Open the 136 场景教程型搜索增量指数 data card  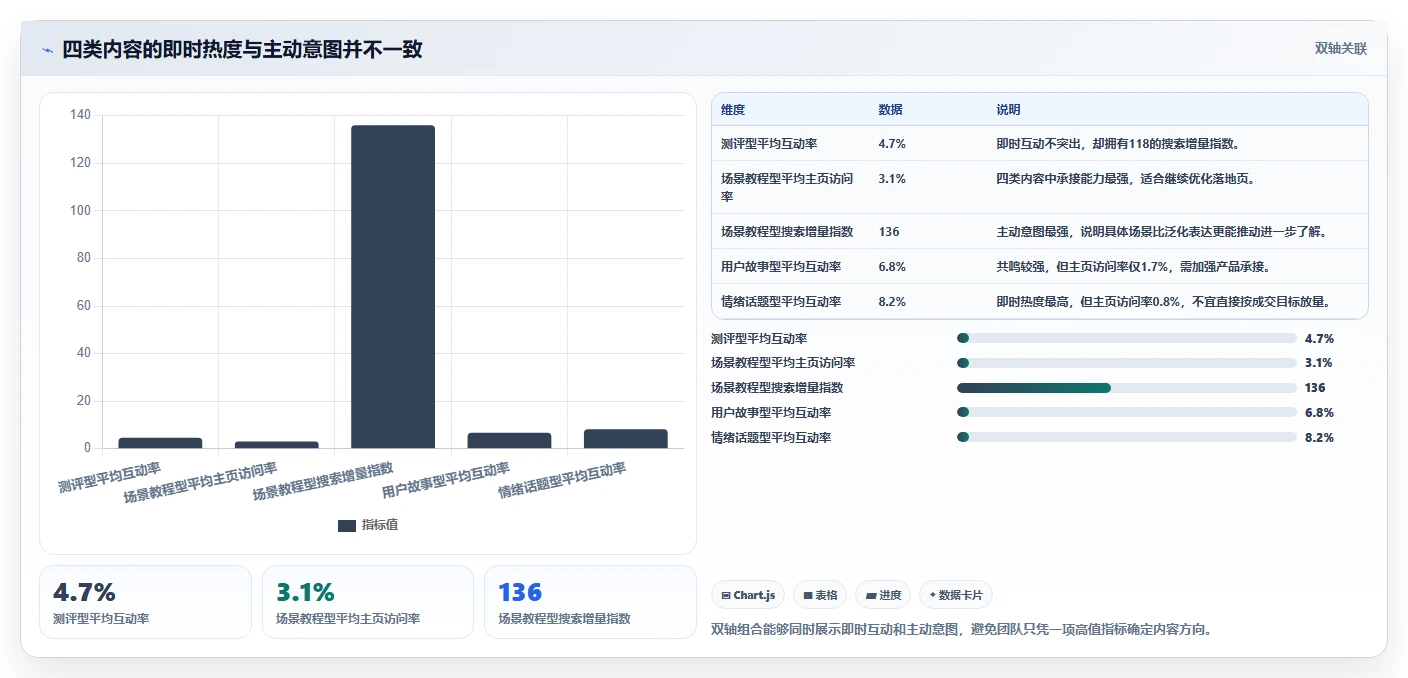pos(590,602)
